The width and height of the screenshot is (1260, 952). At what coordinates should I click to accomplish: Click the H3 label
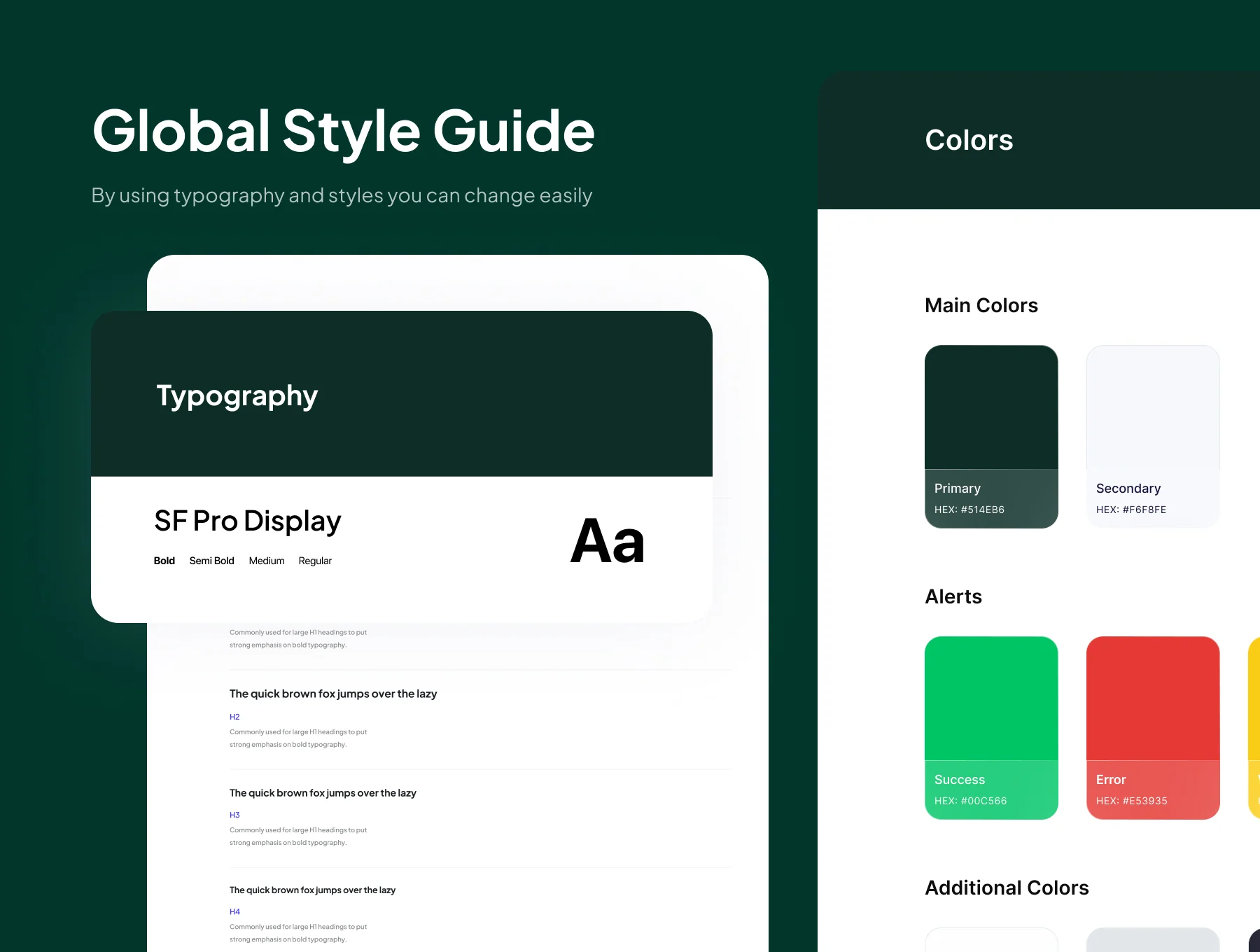pyautogui.click(x=234, y=815)
